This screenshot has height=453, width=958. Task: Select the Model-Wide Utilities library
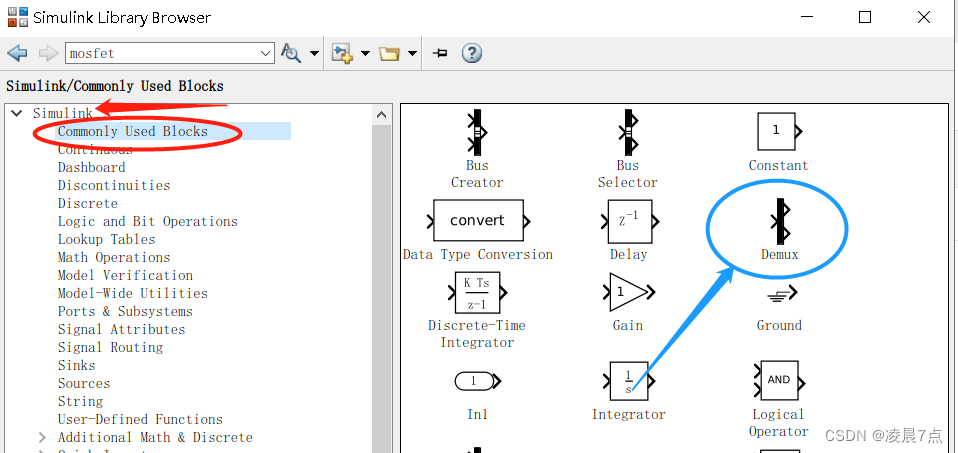[x=133, y=293]
